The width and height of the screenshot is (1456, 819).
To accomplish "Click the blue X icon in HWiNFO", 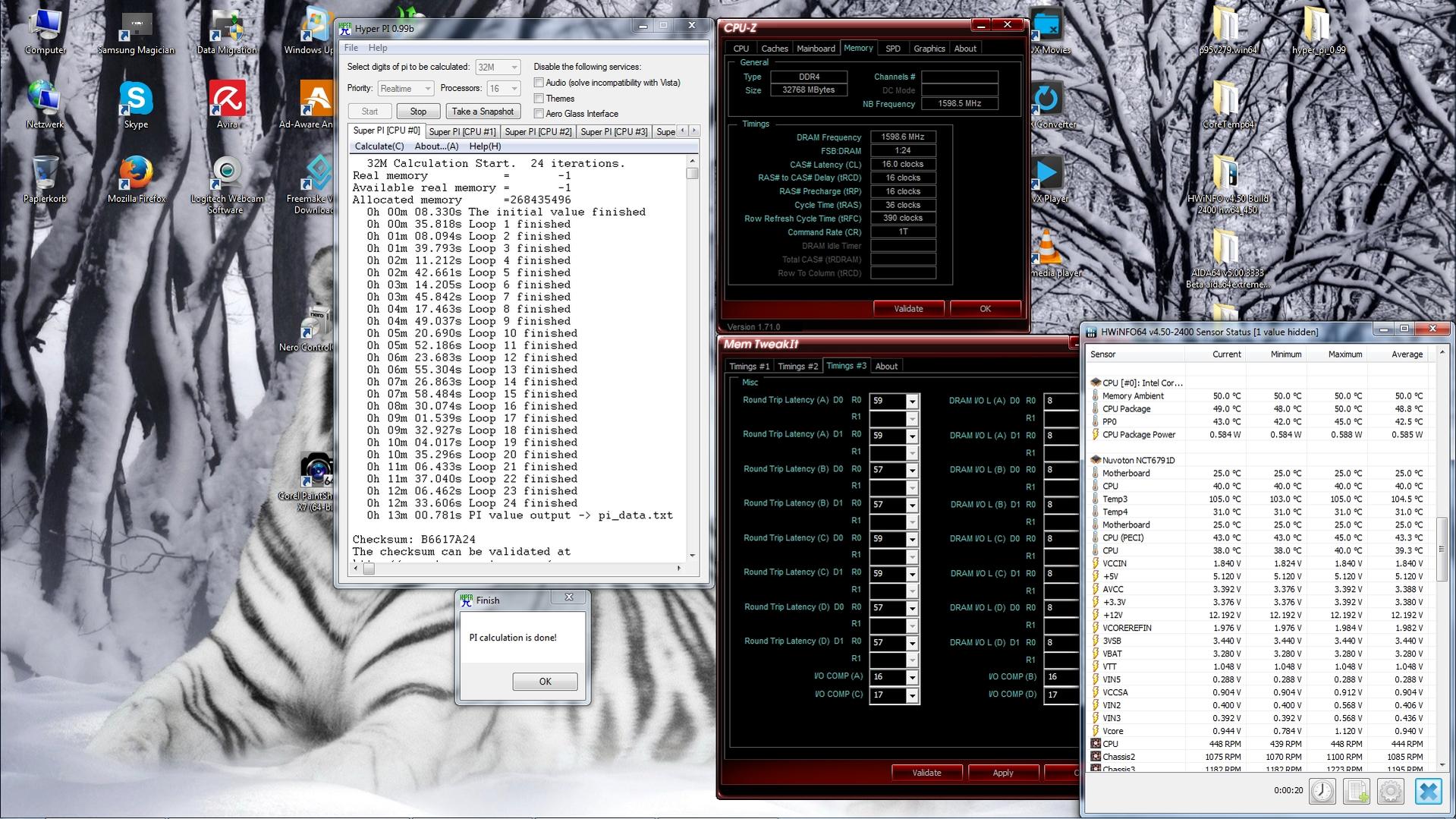I will [1428, 791].
